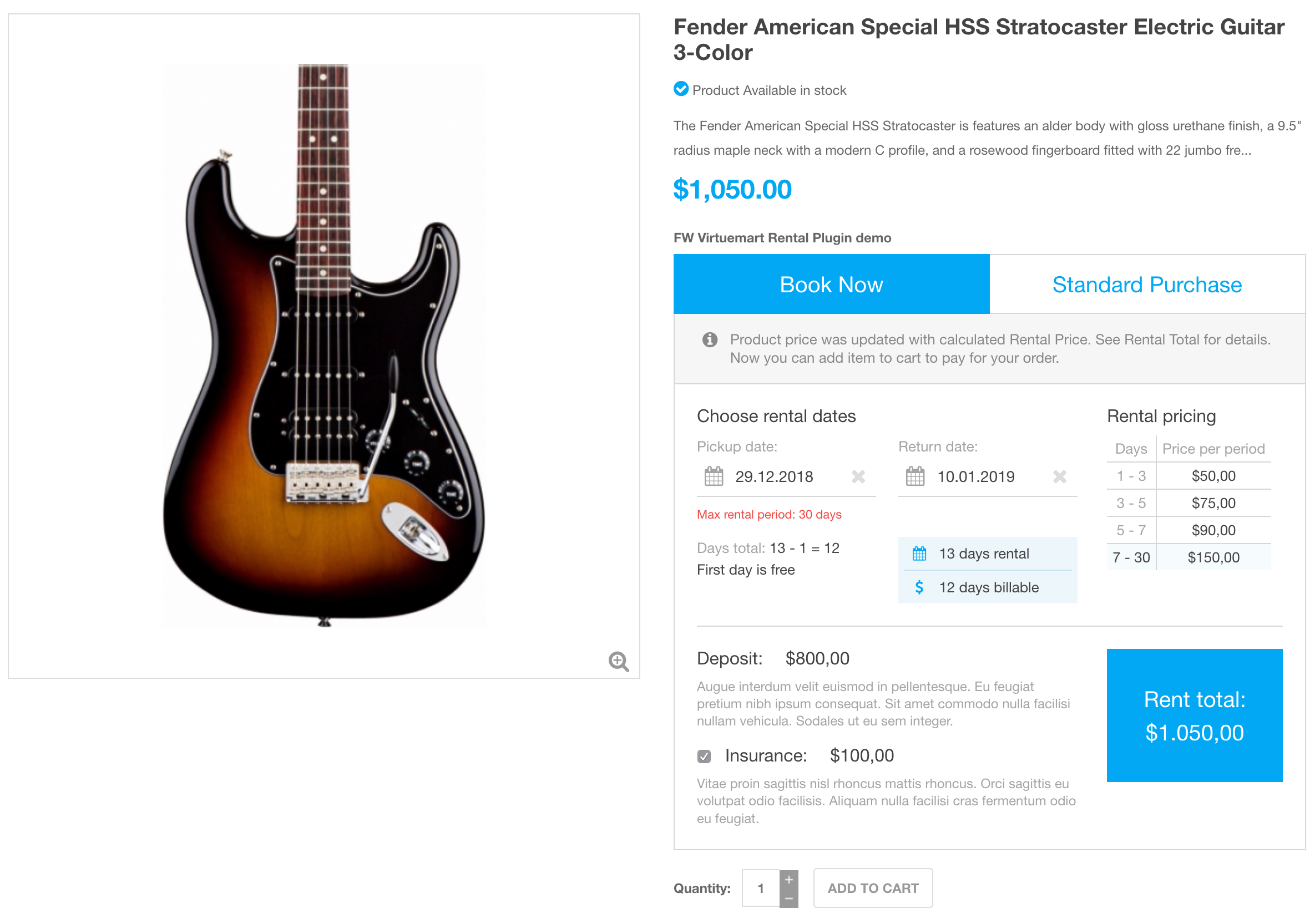This screenshot has height=924, width=1315.
Task: Click the calendar icon beside 13 days rental
Action: (x=919, y=554)
